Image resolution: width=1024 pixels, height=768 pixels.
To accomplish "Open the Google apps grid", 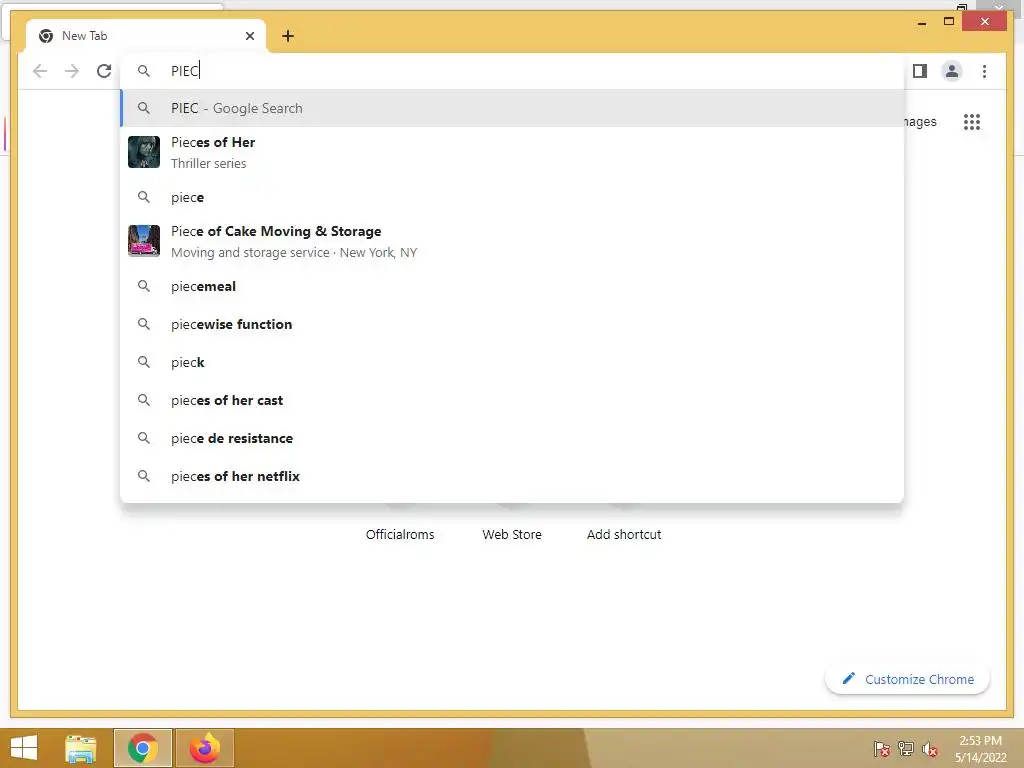I will pos(972,121).
